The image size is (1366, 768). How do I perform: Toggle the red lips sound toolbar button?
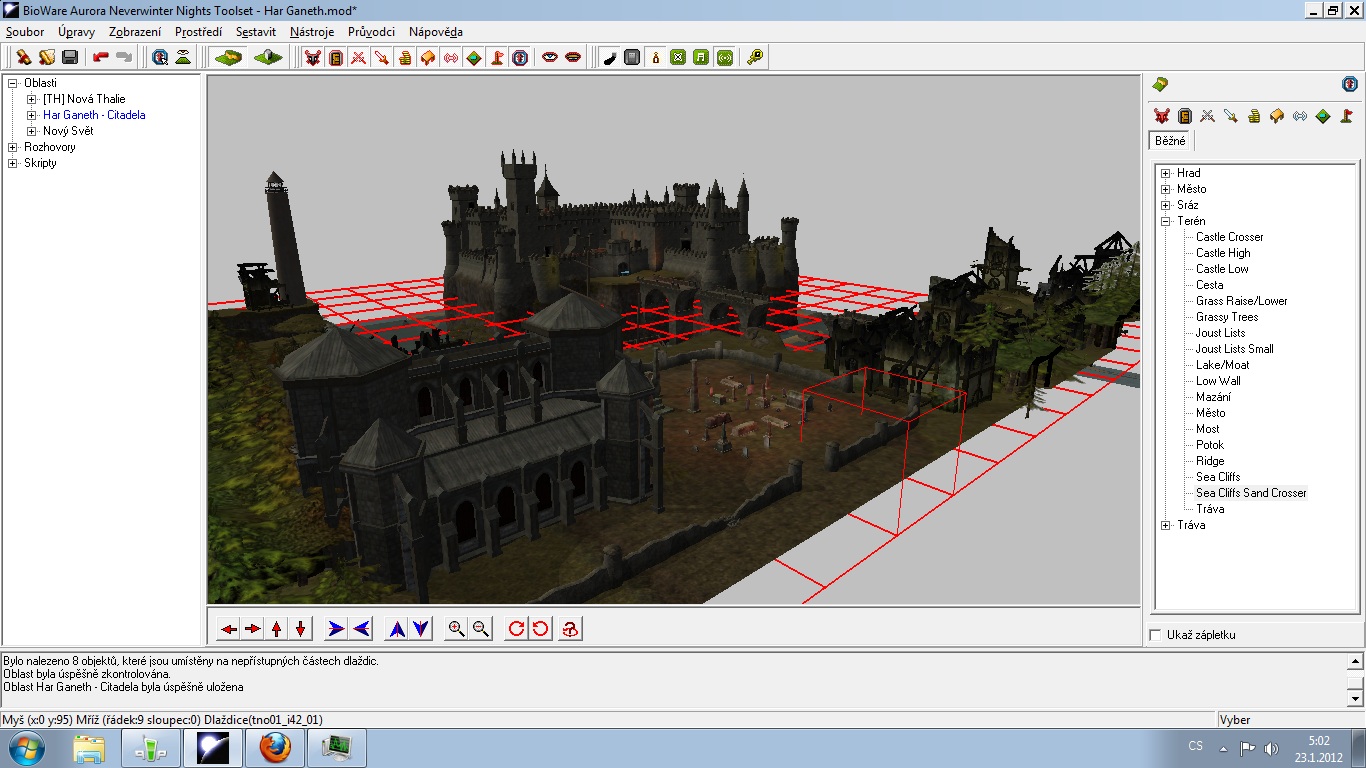(x=573, y=57)
